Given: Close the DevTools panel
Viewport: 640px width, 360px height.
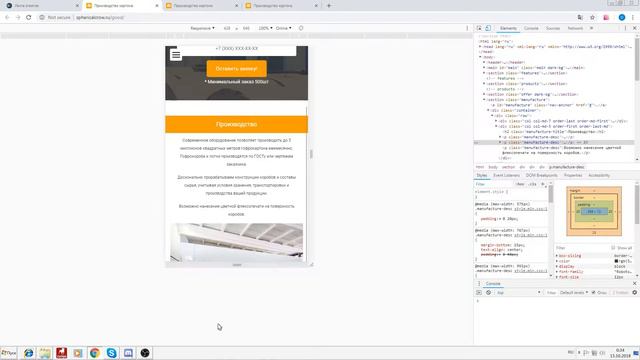Looking at the screenshot, I should tap(635, 28).
